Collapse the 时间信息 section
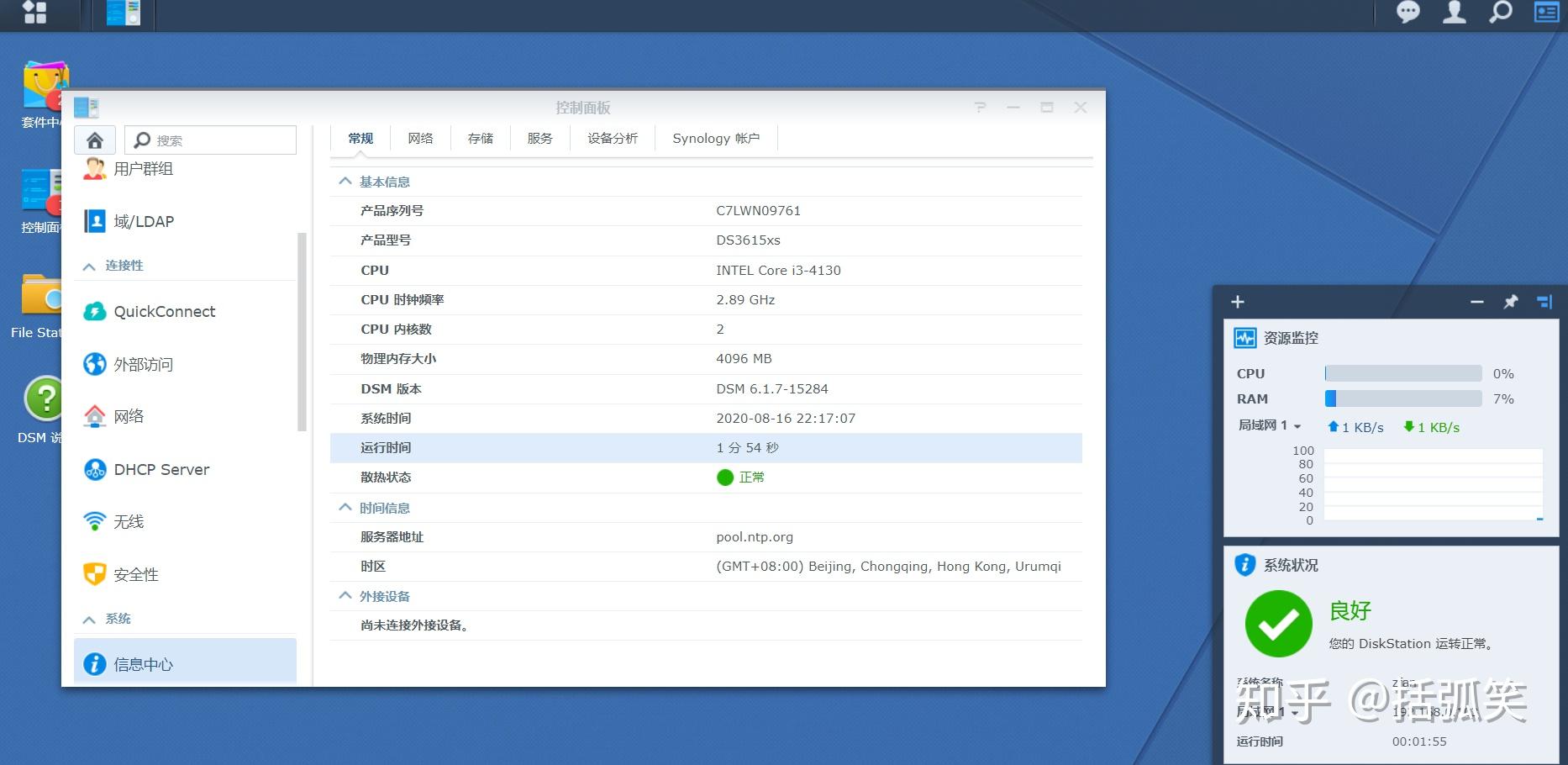 (x=345, y=507)
